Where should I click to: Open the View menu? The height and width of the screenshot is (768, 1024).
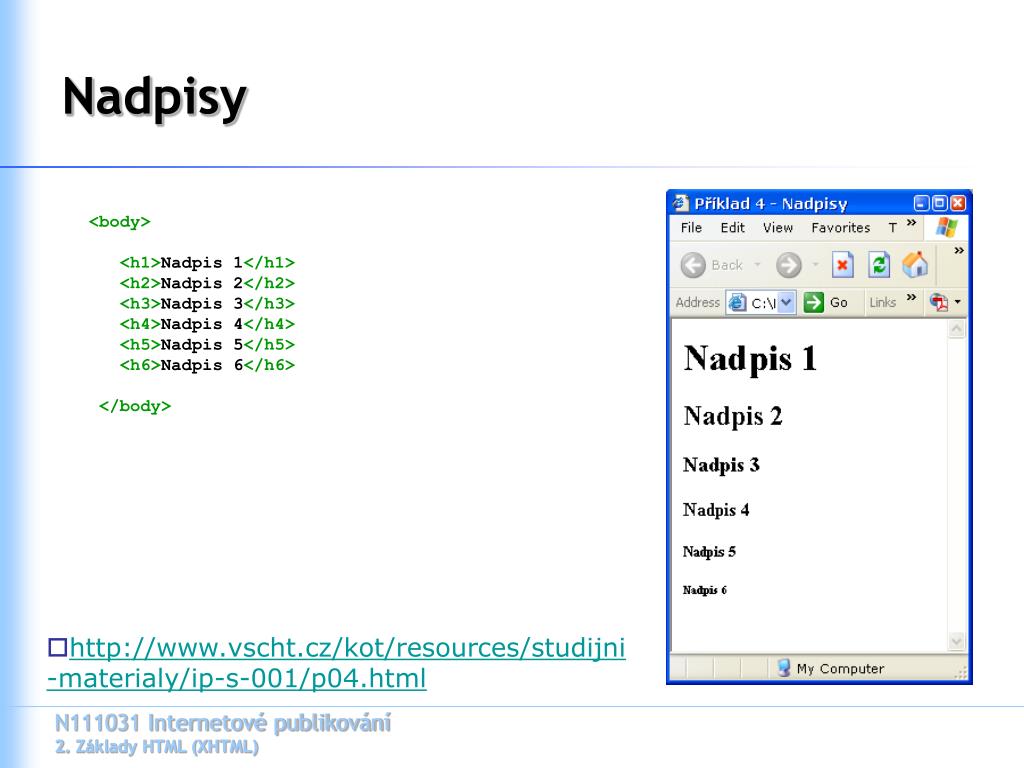pyautogui.click(x=778, y=227)
